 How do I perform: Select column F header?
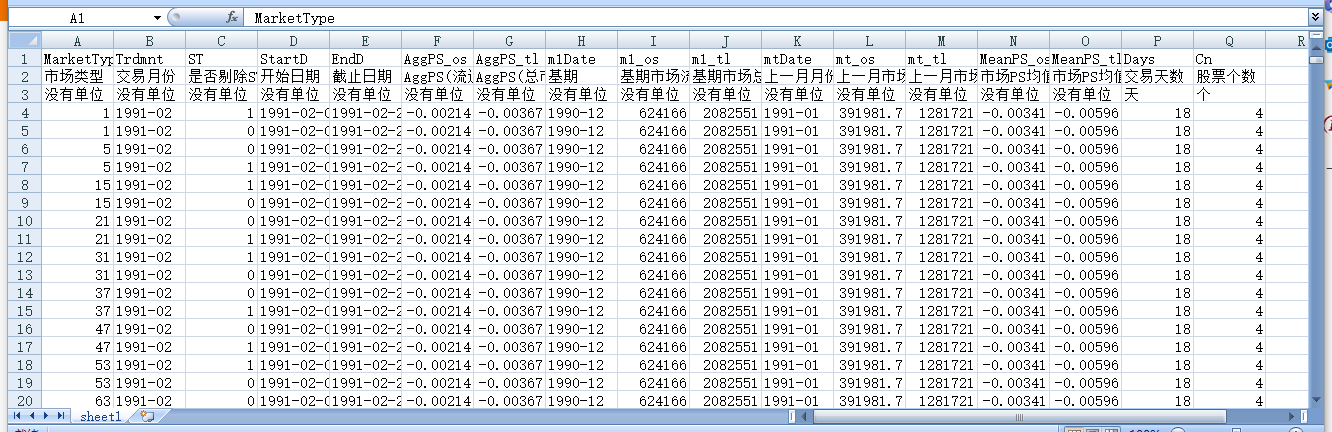(437, 41)
